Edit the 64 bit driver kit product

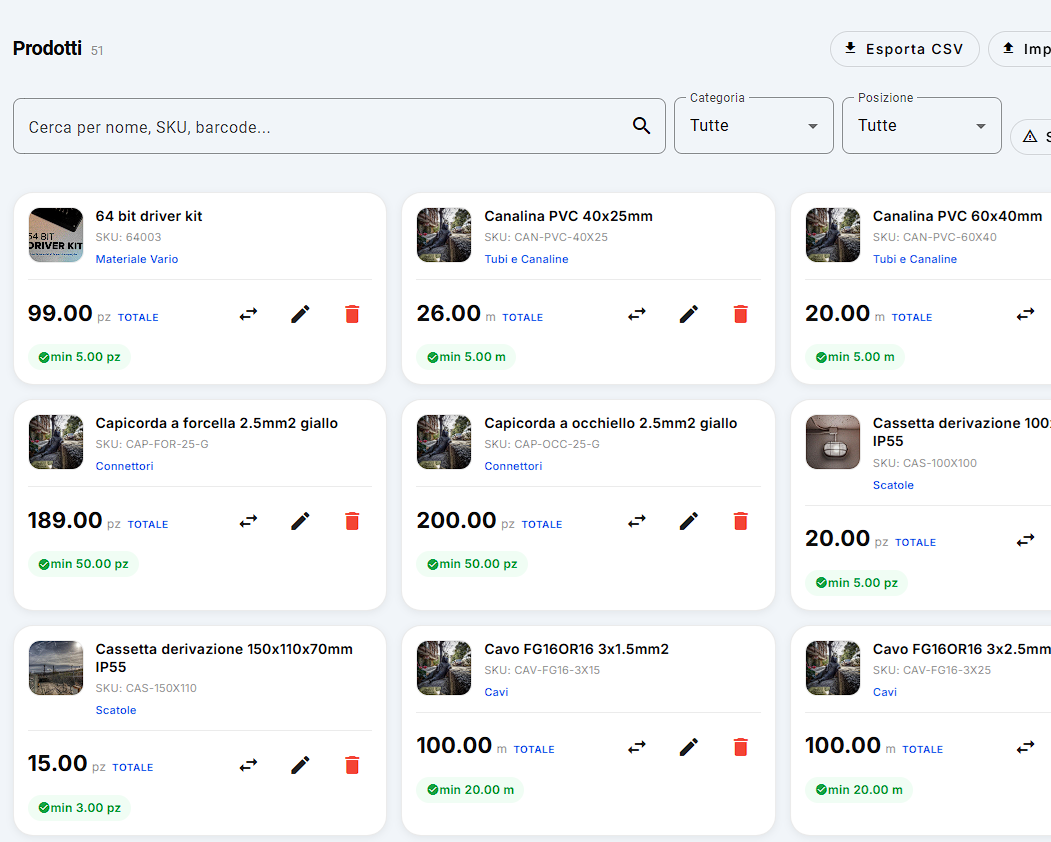[x=300, y=314]
